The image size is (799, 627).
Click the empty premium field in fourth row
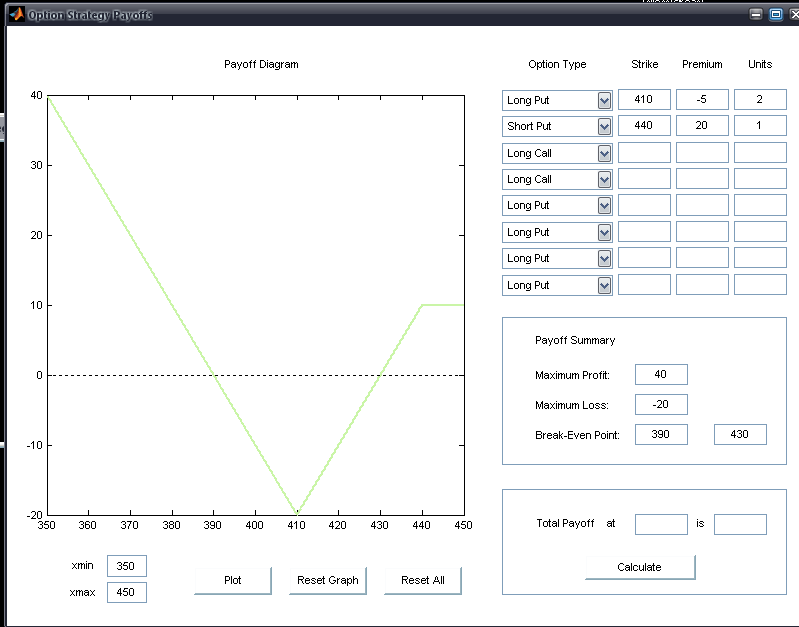[x=702, y=178]
